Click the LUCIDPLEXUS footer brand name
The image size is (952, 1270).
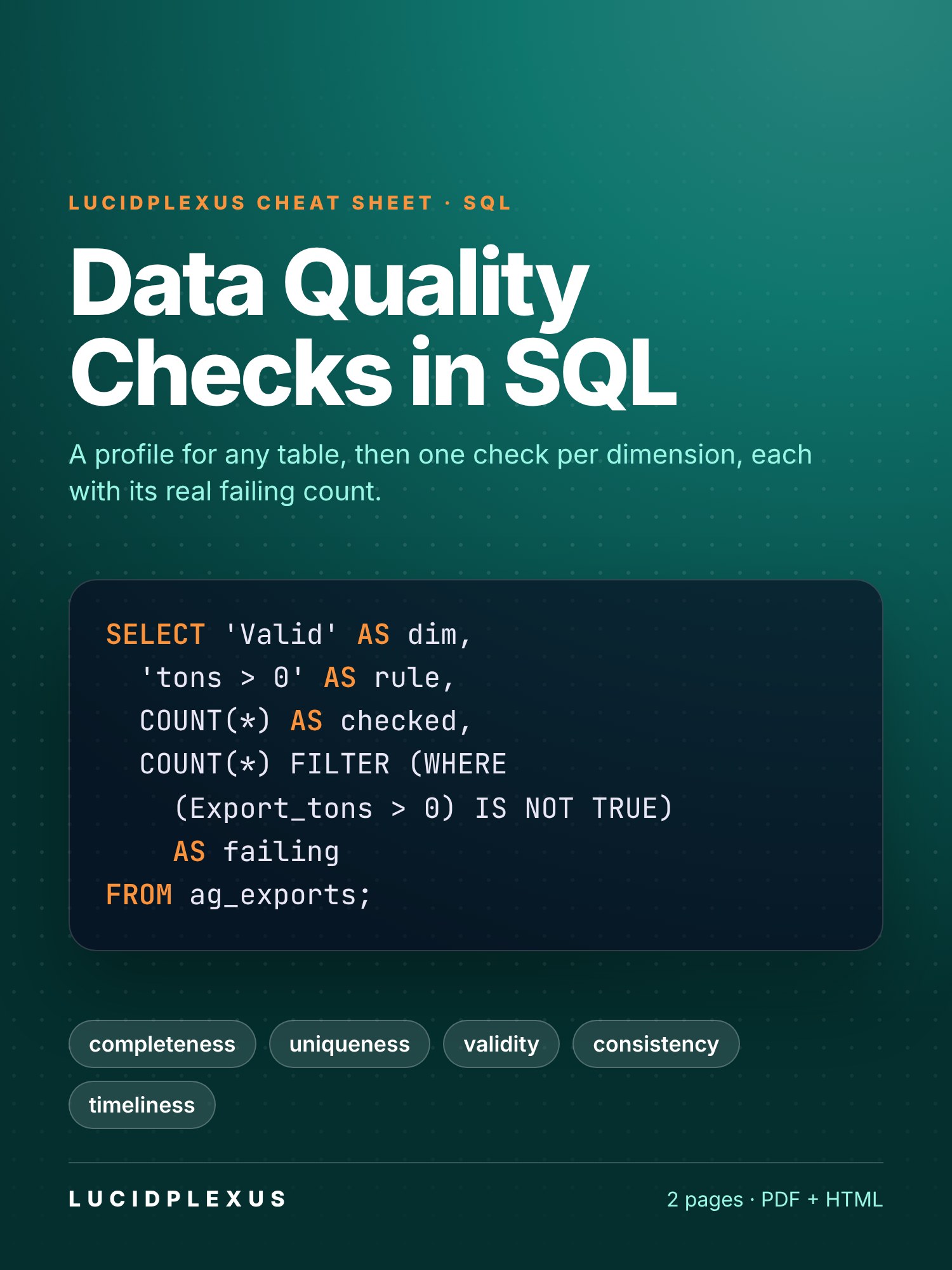point(178,1199)
